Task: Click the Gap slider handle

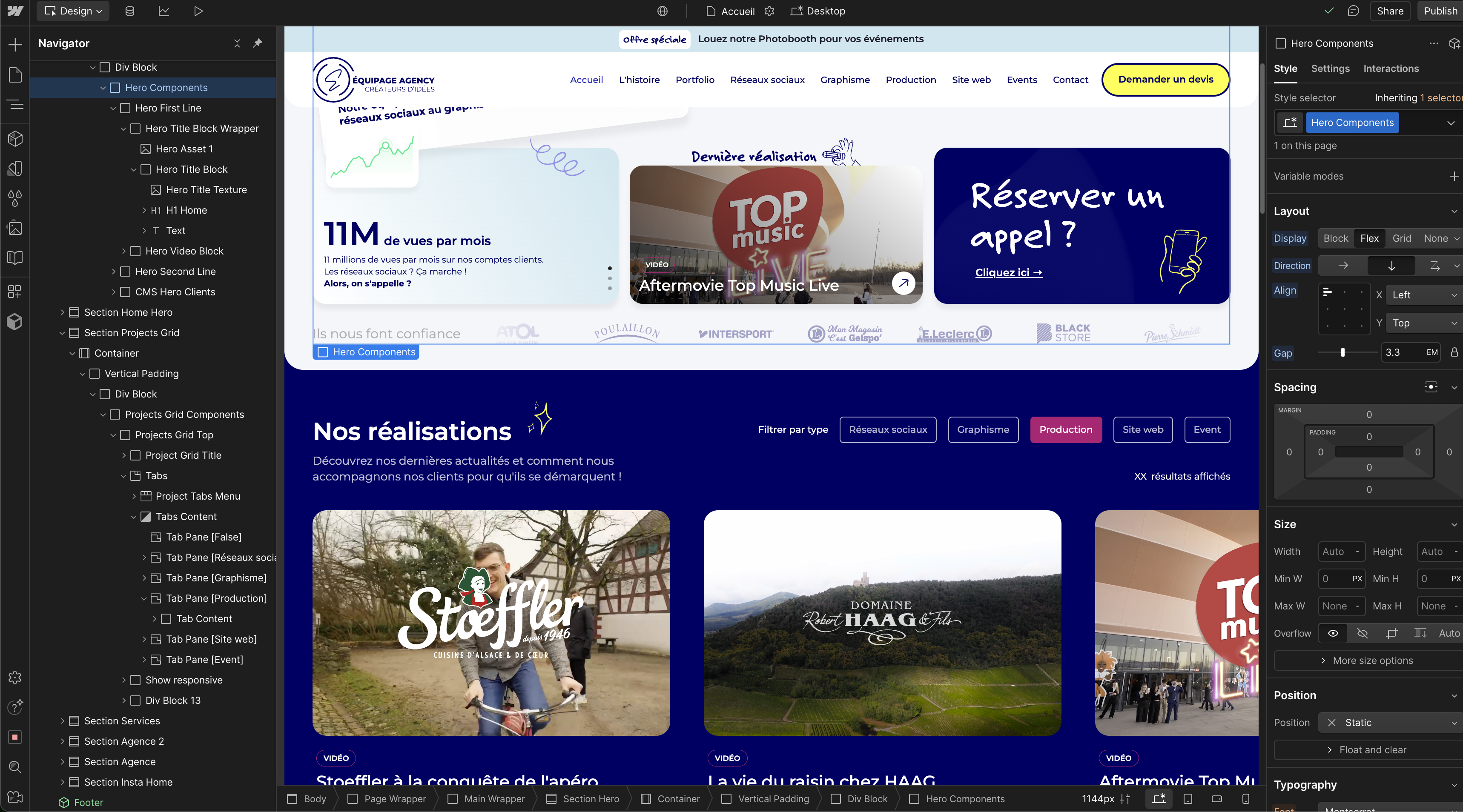Action: (x=1343, y=353)
